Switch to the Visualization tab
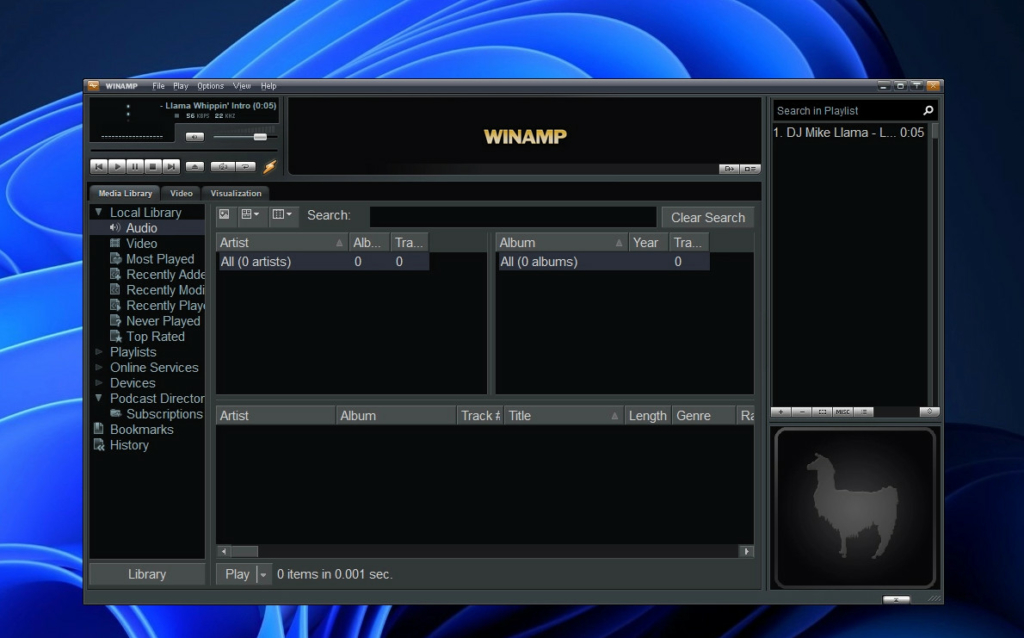The image size is (1024, 638). 236,193
